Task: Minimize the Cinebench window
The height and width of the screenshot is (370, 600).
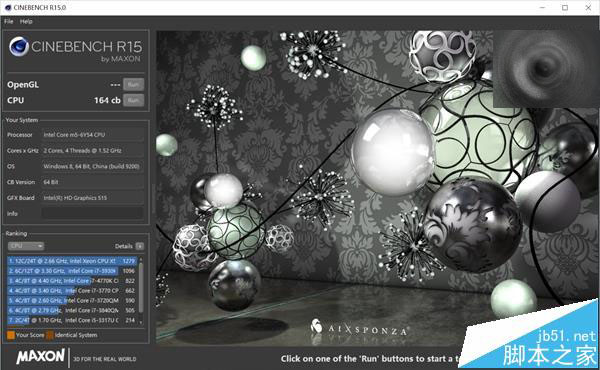Action: [542, 7]
